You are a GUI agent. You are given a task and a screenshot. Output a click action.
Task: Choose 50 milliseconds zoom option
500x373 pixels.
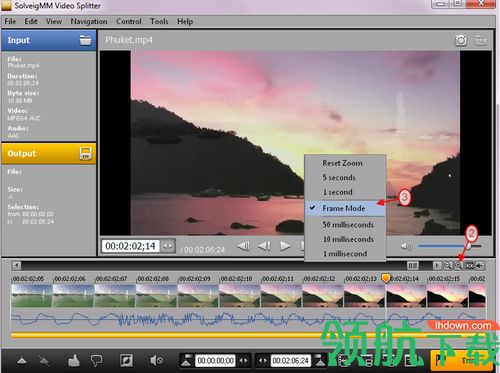coord(345,225)
